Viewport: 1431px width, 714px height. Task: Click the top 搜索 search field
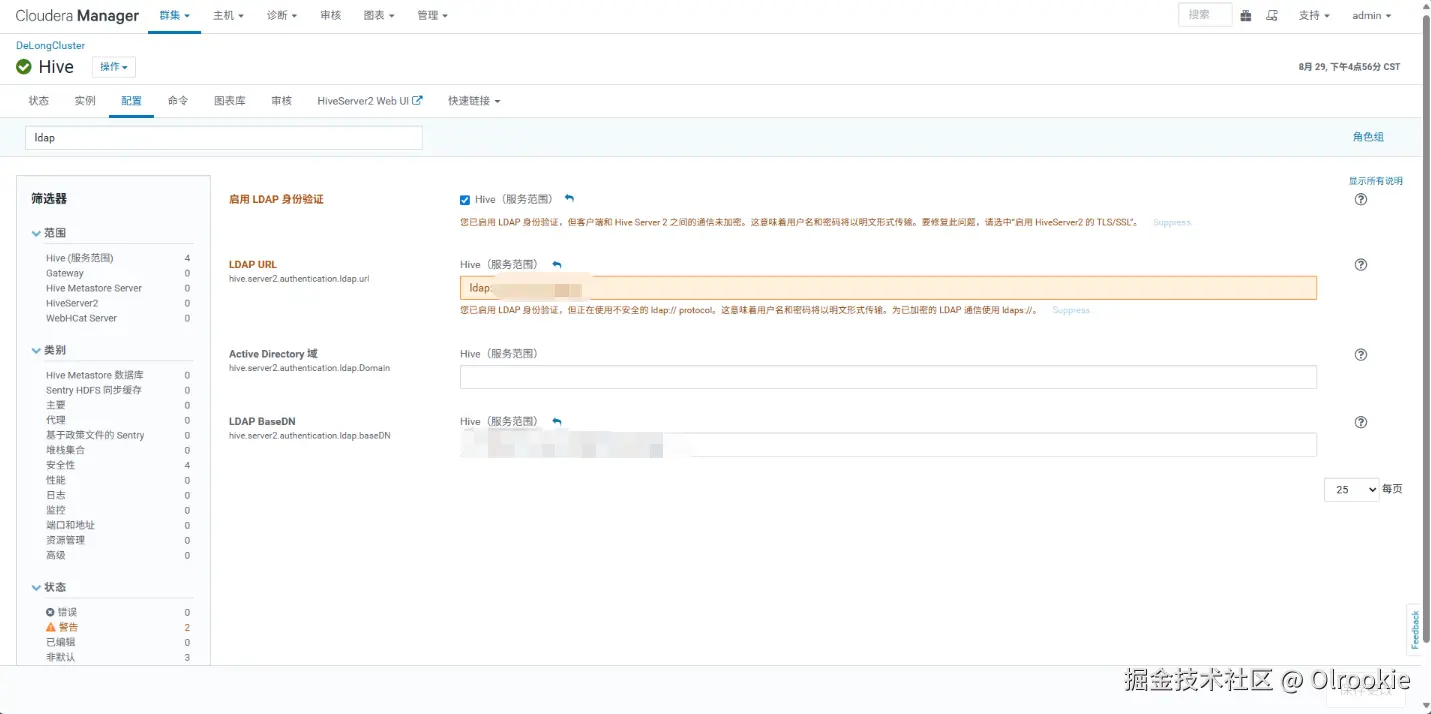point(1205,15)
